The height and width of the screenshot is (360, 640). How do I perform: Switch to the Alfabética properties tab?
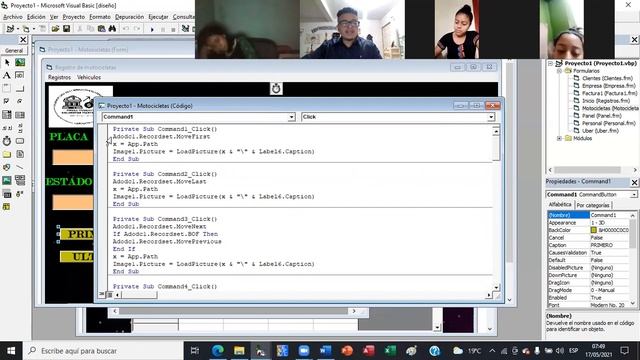[560, 204]
